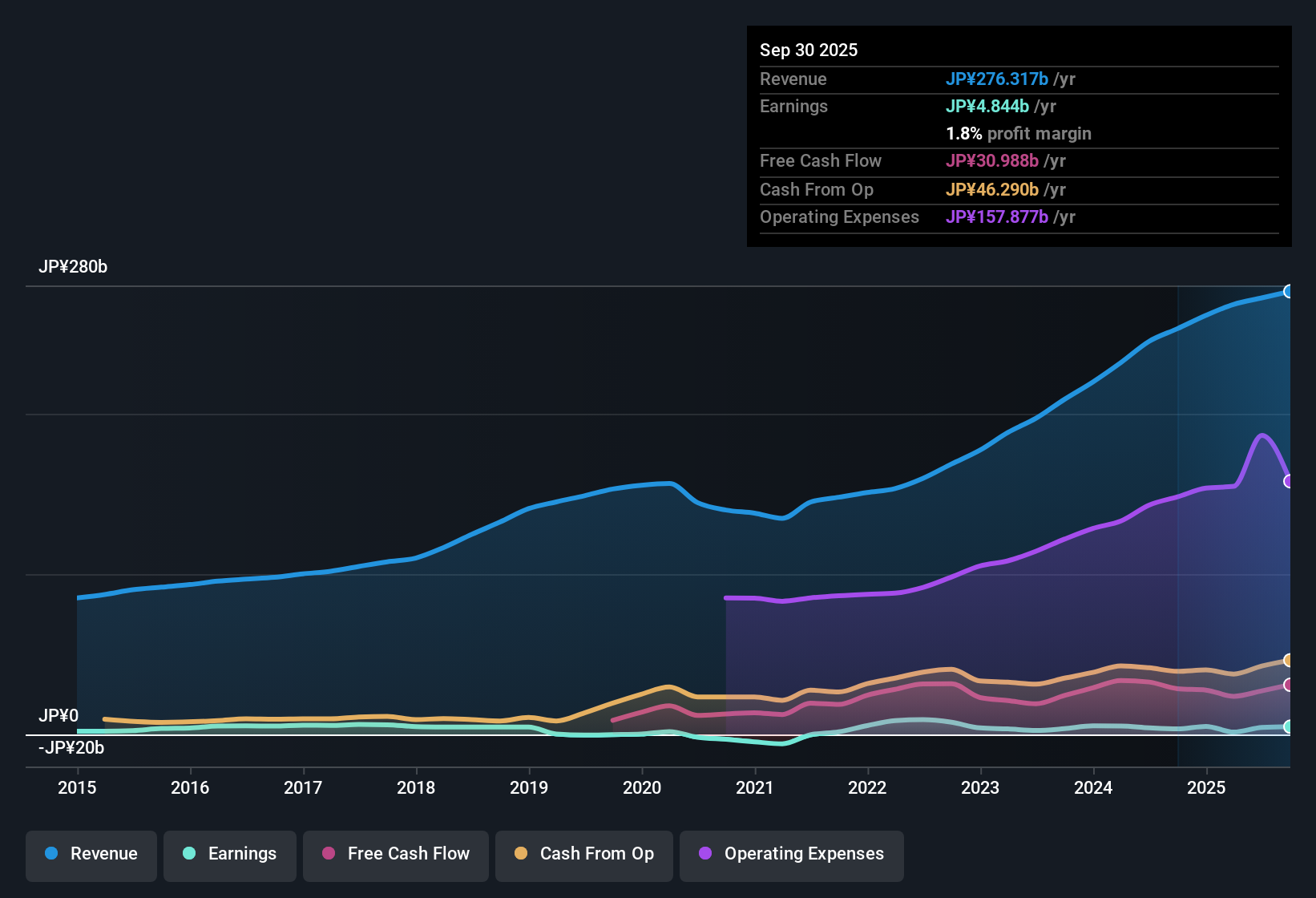
Task: Collapse the Free Cash Flow tooltip row
Action: coord(821,161)
